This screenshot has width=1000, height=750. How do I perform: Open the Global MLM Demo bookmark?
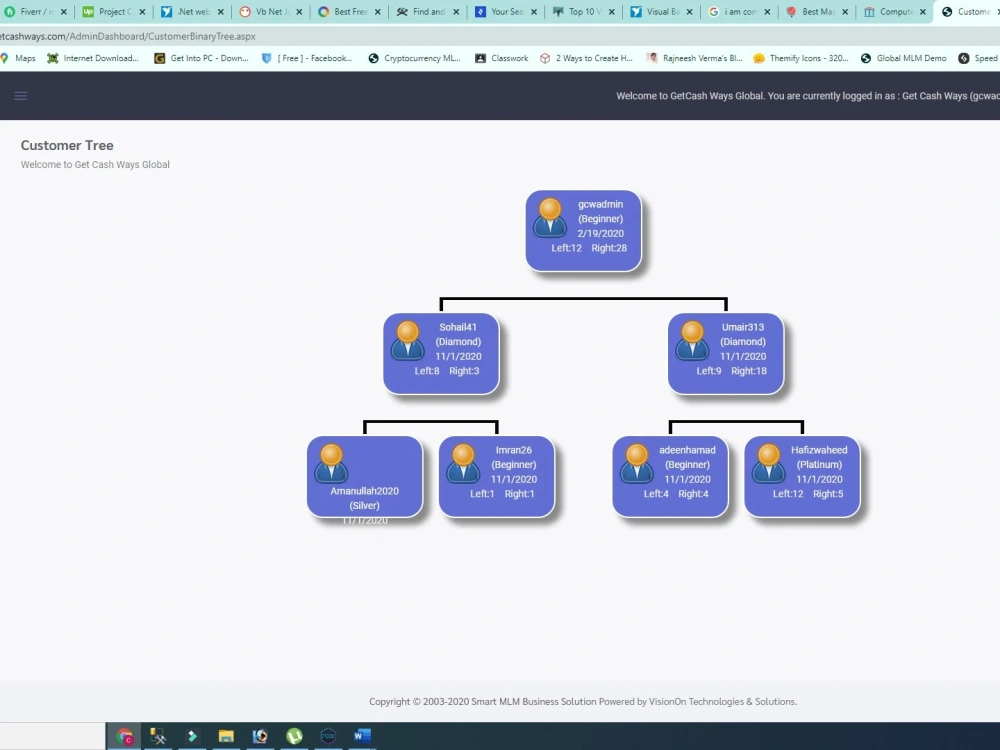904,58
